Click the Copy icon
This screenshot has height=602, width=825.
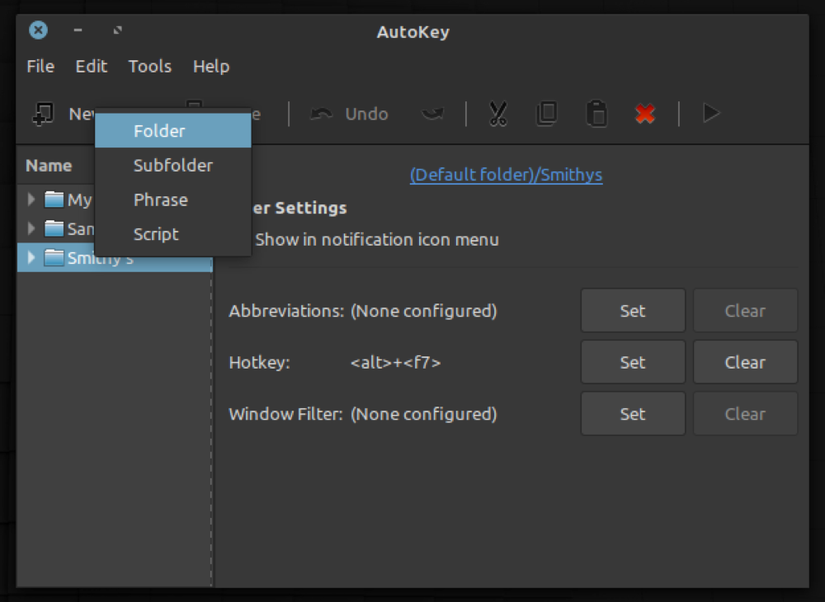(x=546, y=113)
